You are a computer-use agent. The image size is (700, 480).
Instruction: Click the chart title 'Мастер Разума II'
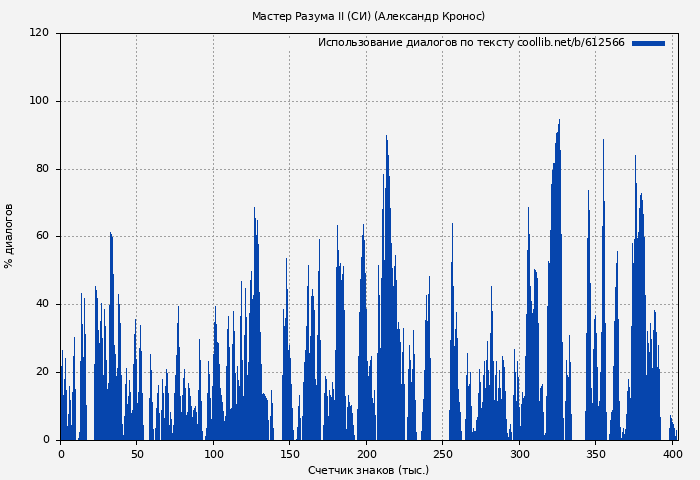368,16
